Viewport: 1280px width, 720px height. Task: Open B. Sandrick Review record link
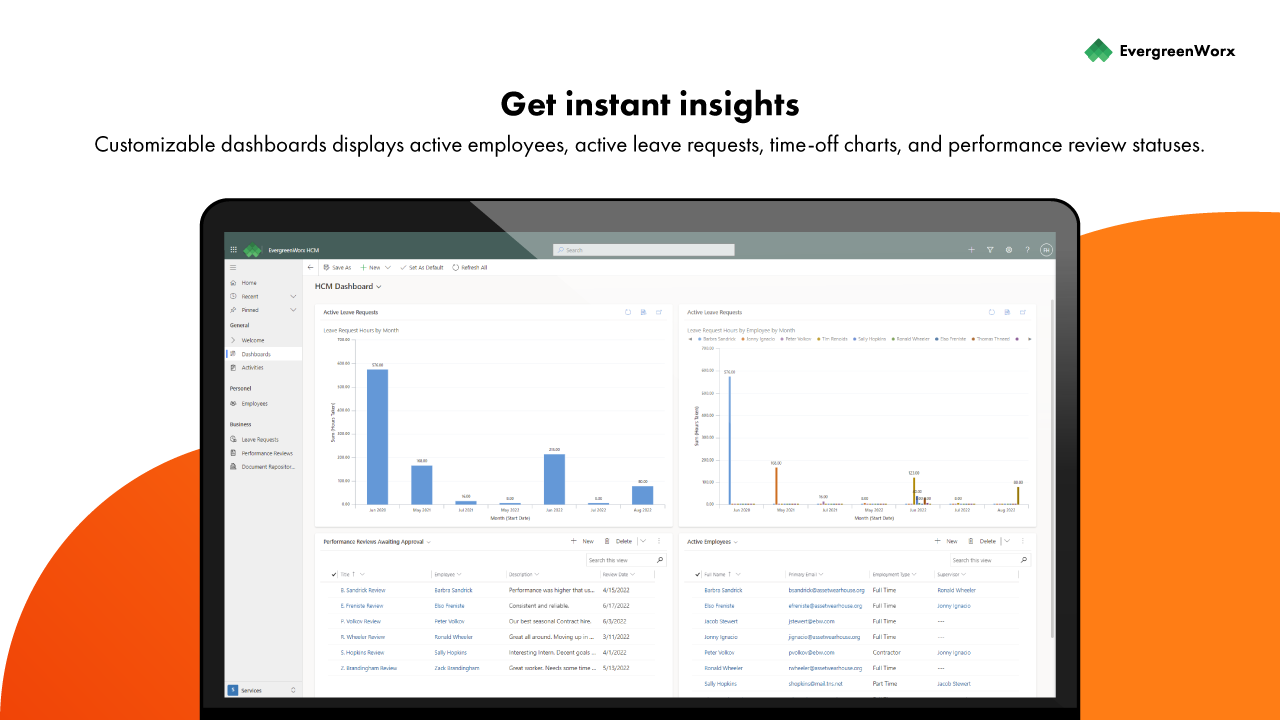click(363, 590)
